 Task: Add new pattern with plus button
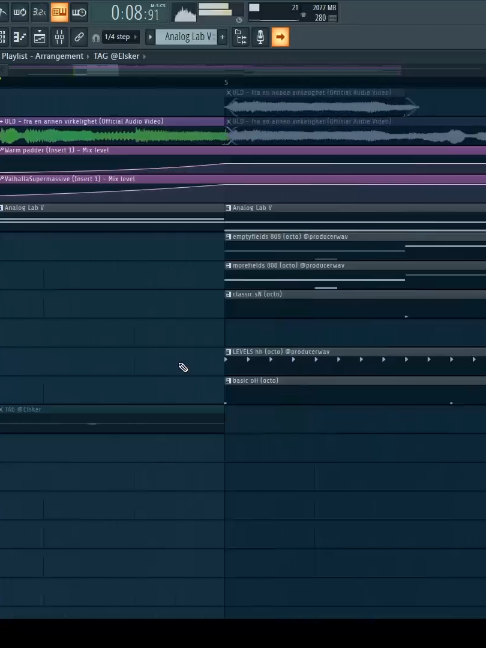point(222,37)
